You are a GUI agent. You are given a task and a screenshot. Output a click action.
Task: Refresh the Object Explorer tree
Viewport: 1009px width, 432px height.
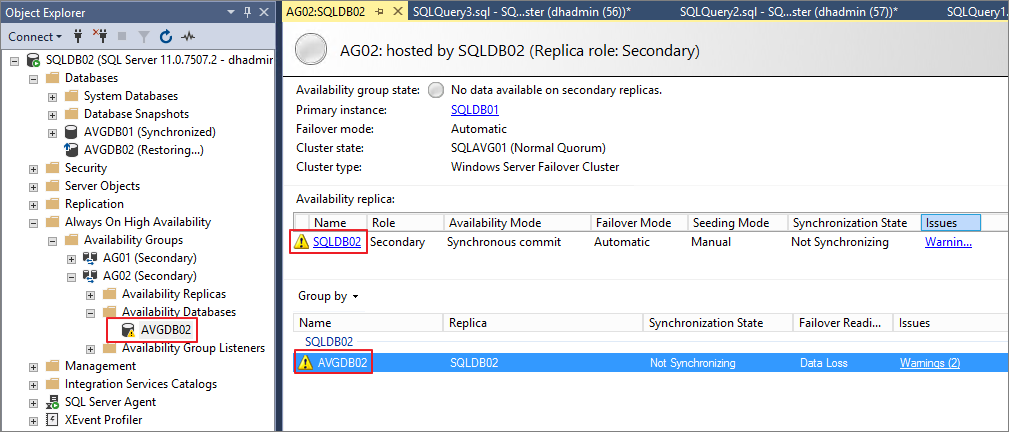pyautogui.click(x=165, y=37)
